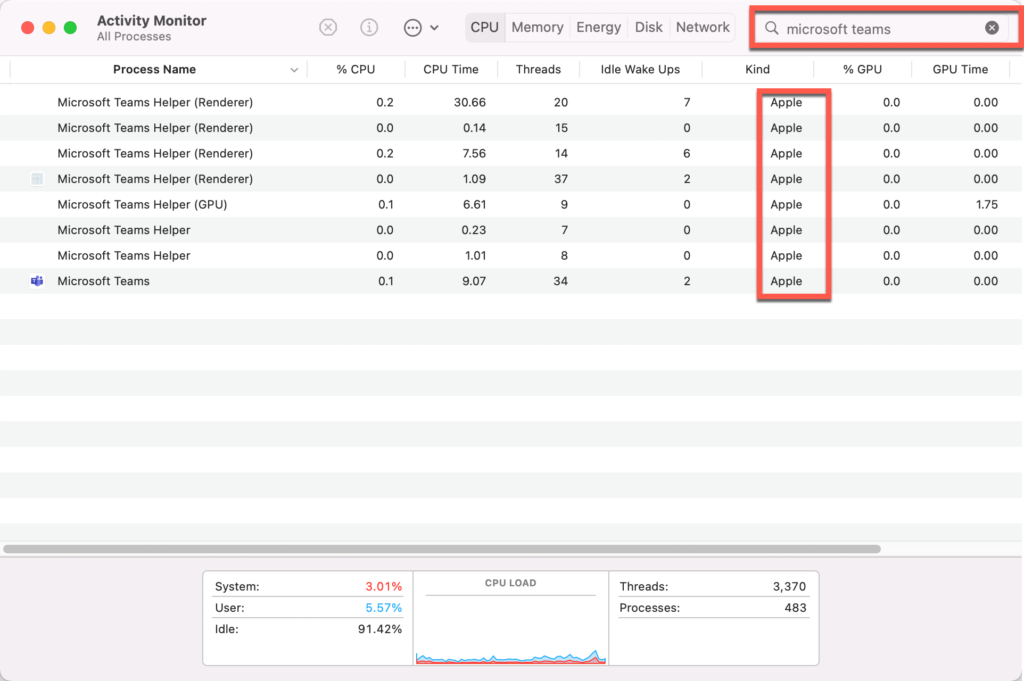Sort by the % GPU column header
This screenshot has height=681, width=1024.
pyautogui.click(x=862, y=69)
